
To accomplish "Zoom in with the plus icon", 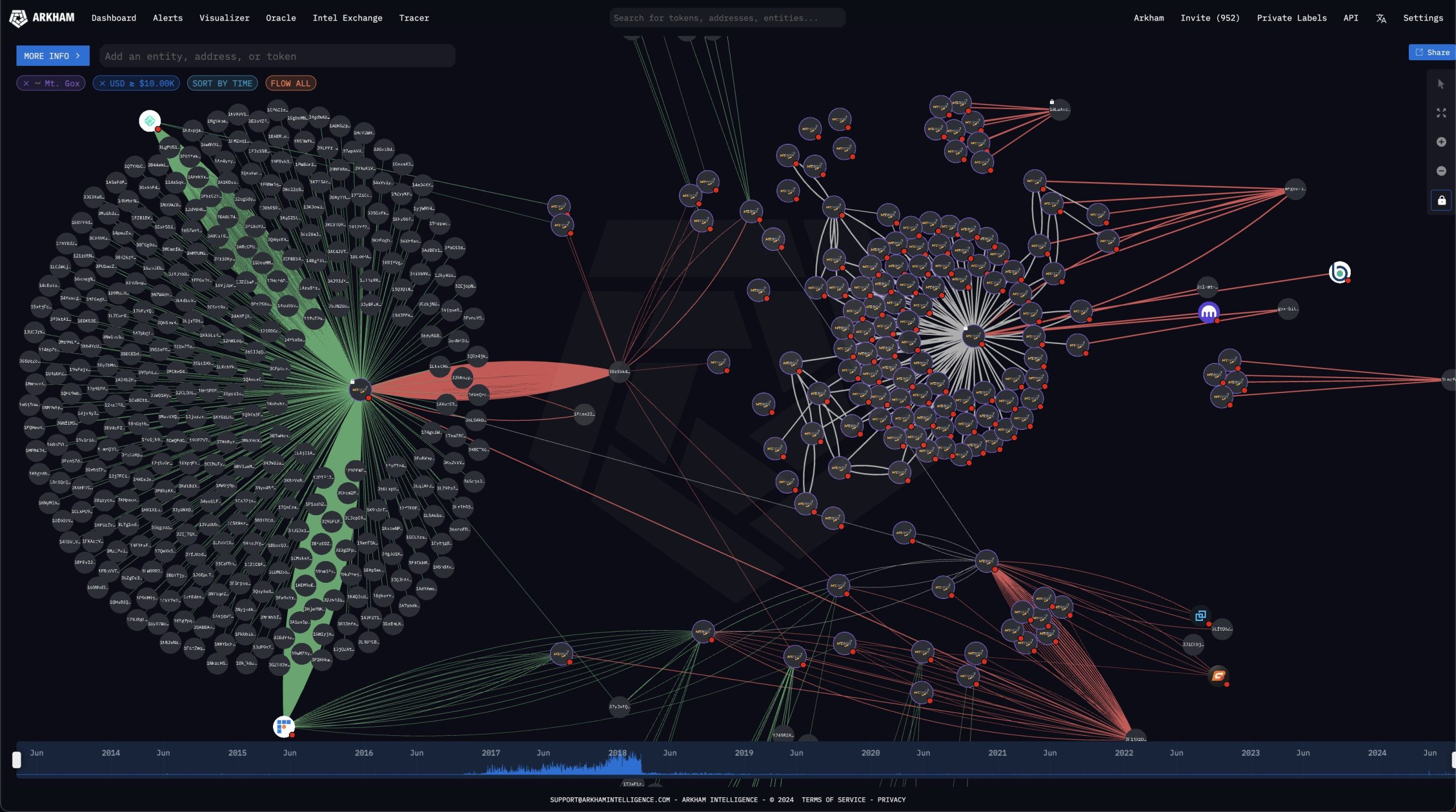I will 1441,142.
